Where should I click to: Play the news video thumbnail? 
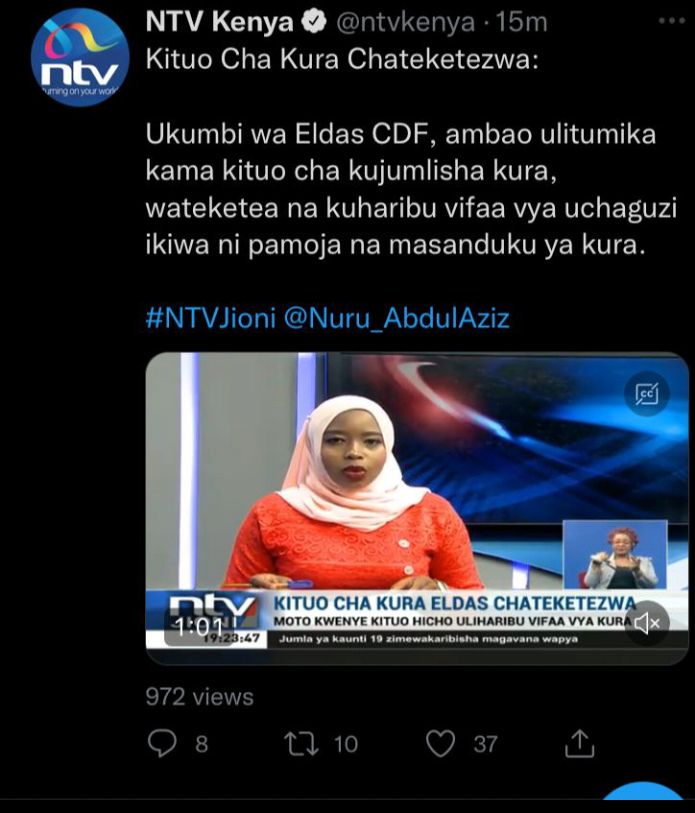pos(417,509)
